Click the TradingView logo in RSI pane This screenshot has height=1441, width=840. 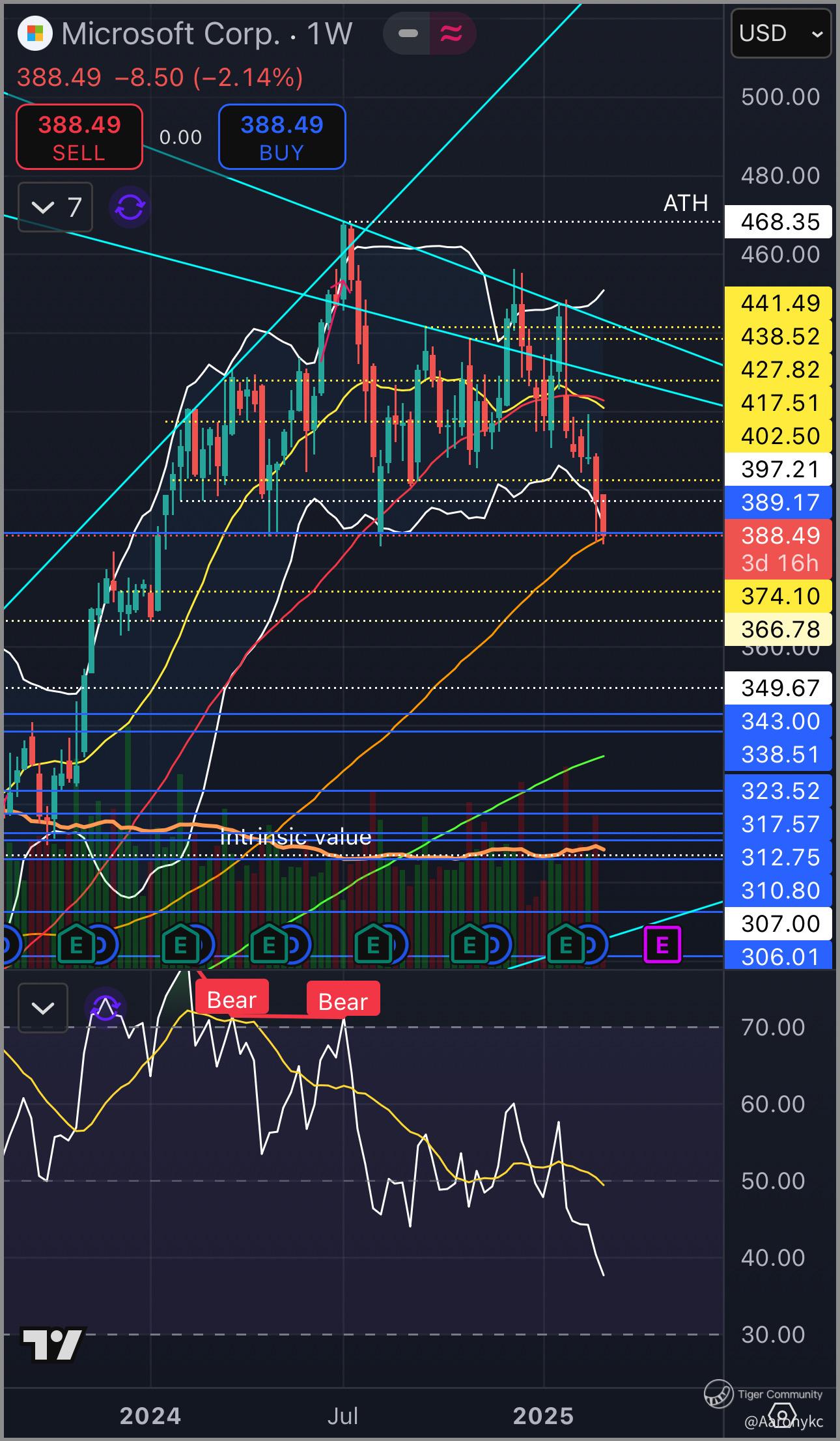53,1345
